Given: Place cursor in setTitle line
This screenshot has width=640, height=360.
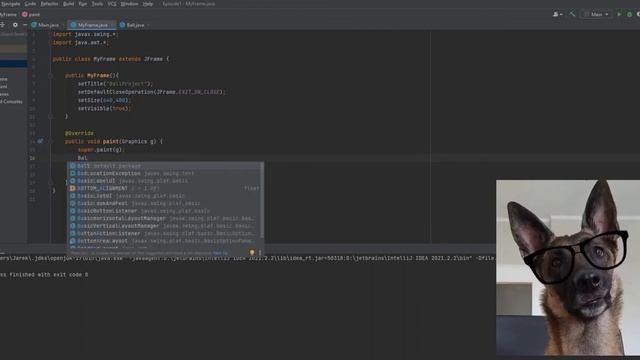Looking at the screenshot, I should pos(115,84).
